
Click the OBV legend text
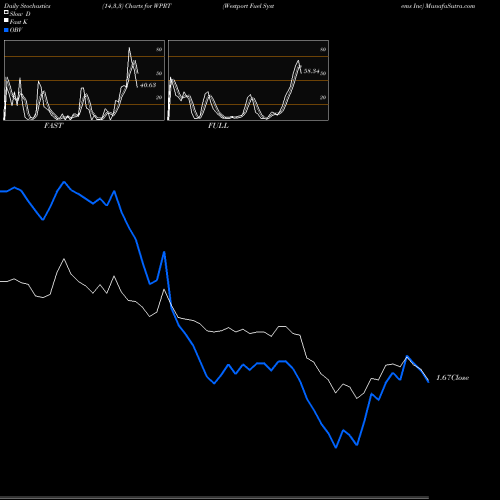click(16, 30)
